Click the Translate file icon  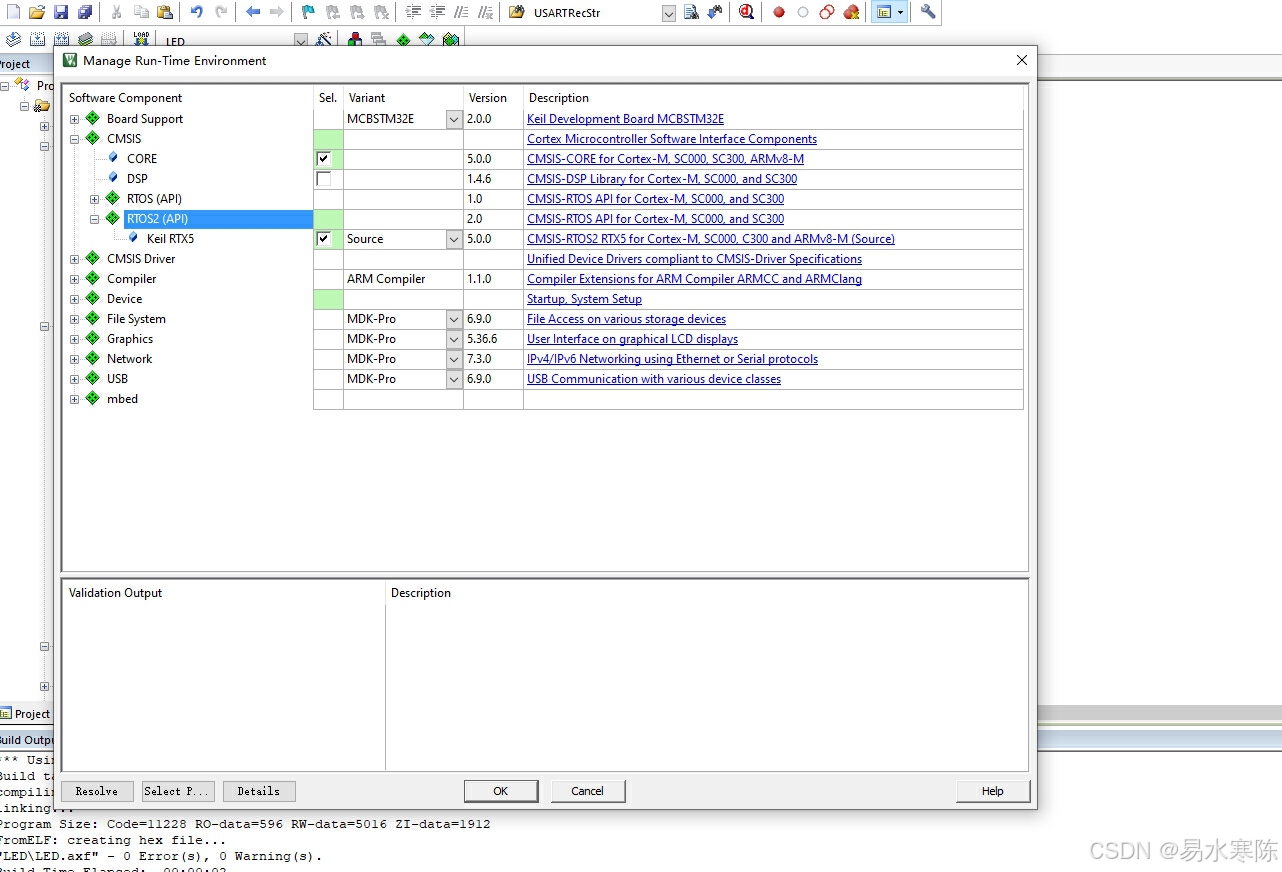[x=13, y=40]
